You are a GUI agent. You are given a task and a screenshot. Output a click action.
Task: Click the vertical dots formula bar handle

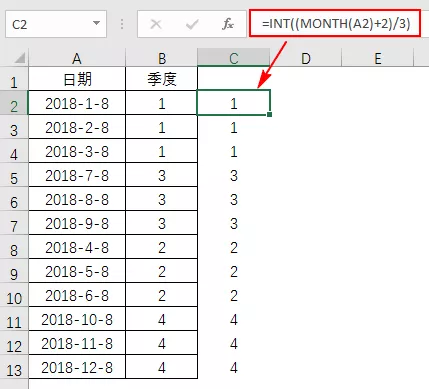122,24
